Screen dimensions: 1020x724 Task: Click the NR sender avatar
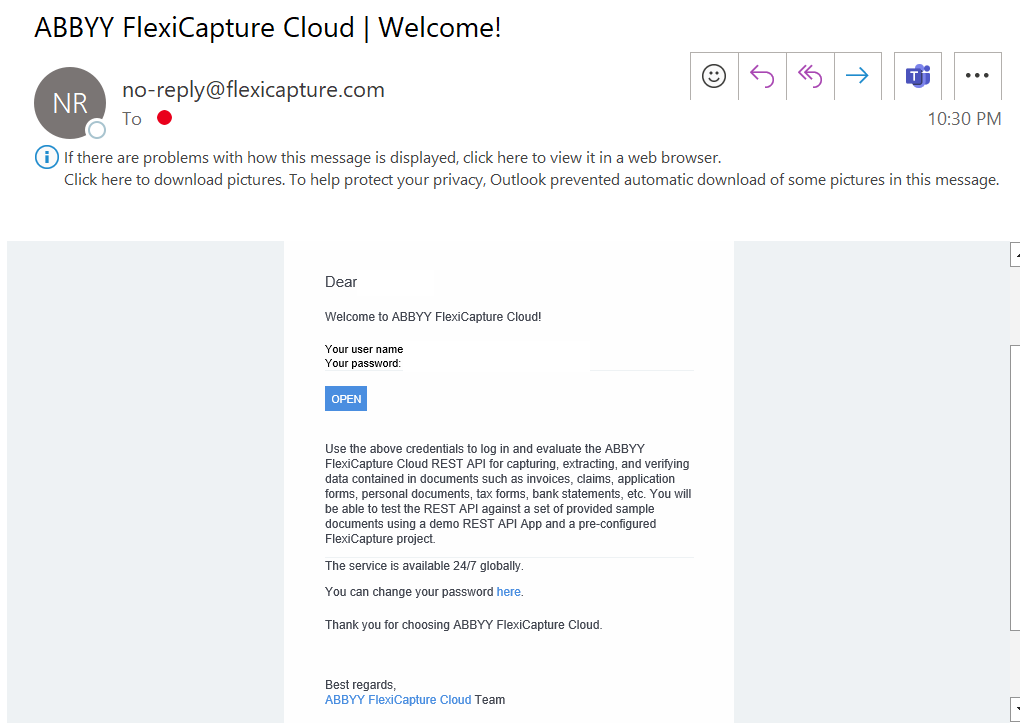tap(70, 103)
